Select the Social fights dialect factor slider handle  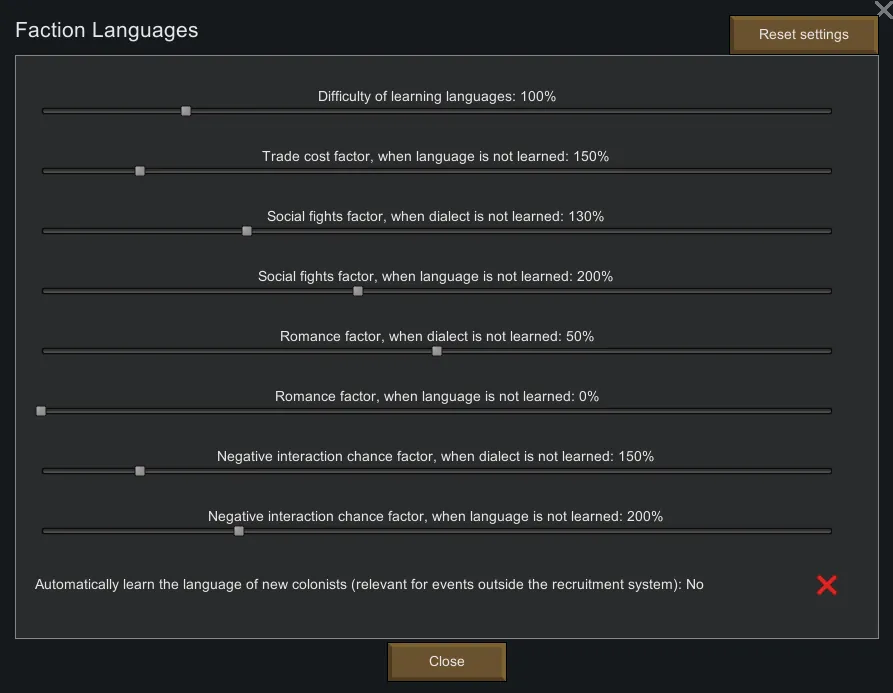coord(247,231)
